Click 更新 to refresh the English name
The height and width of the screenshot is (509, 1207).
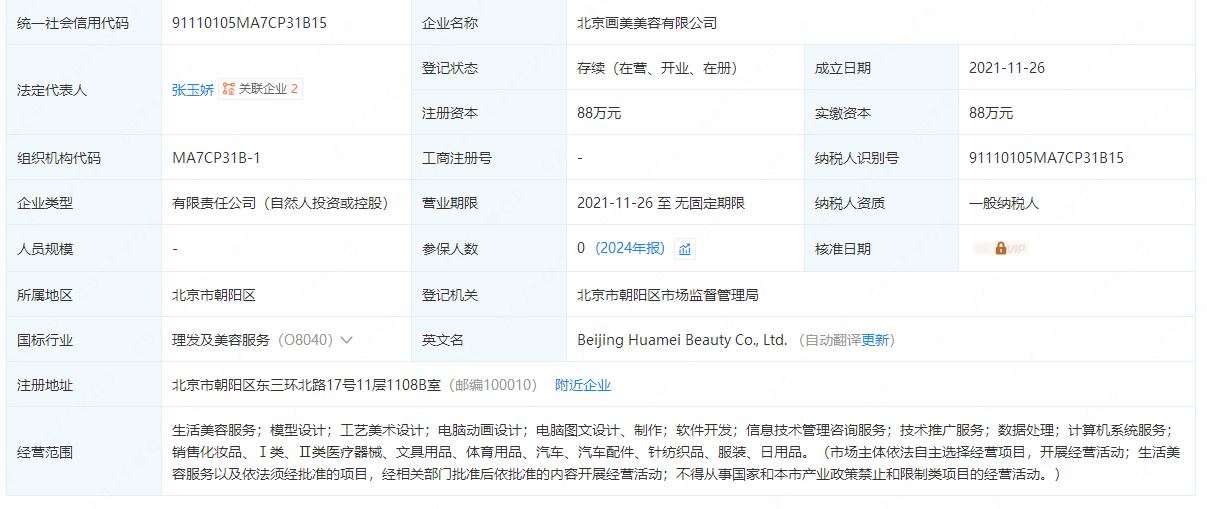point(876,340)
